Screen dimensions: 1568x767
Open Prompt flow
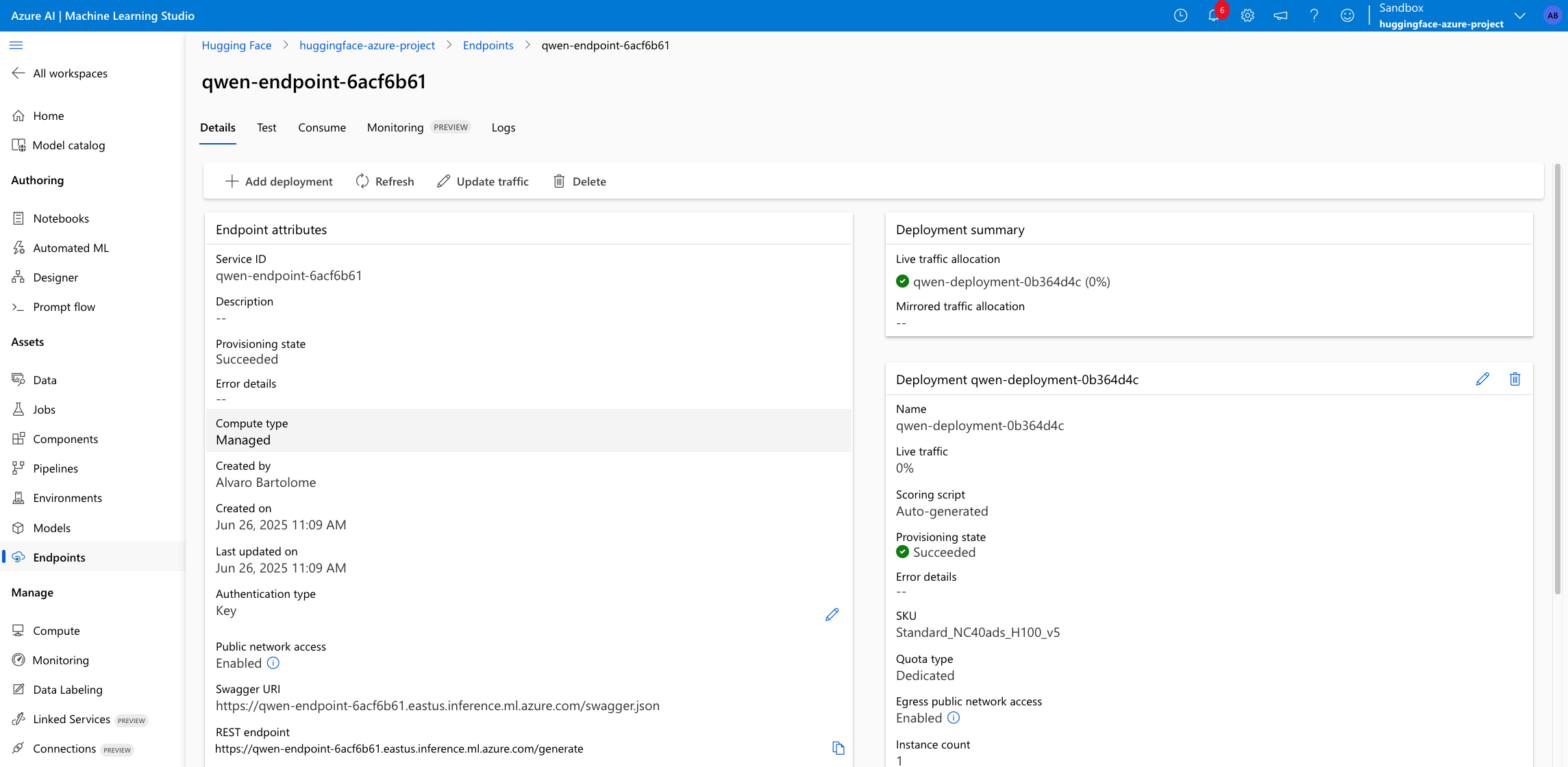pos(64,306)
